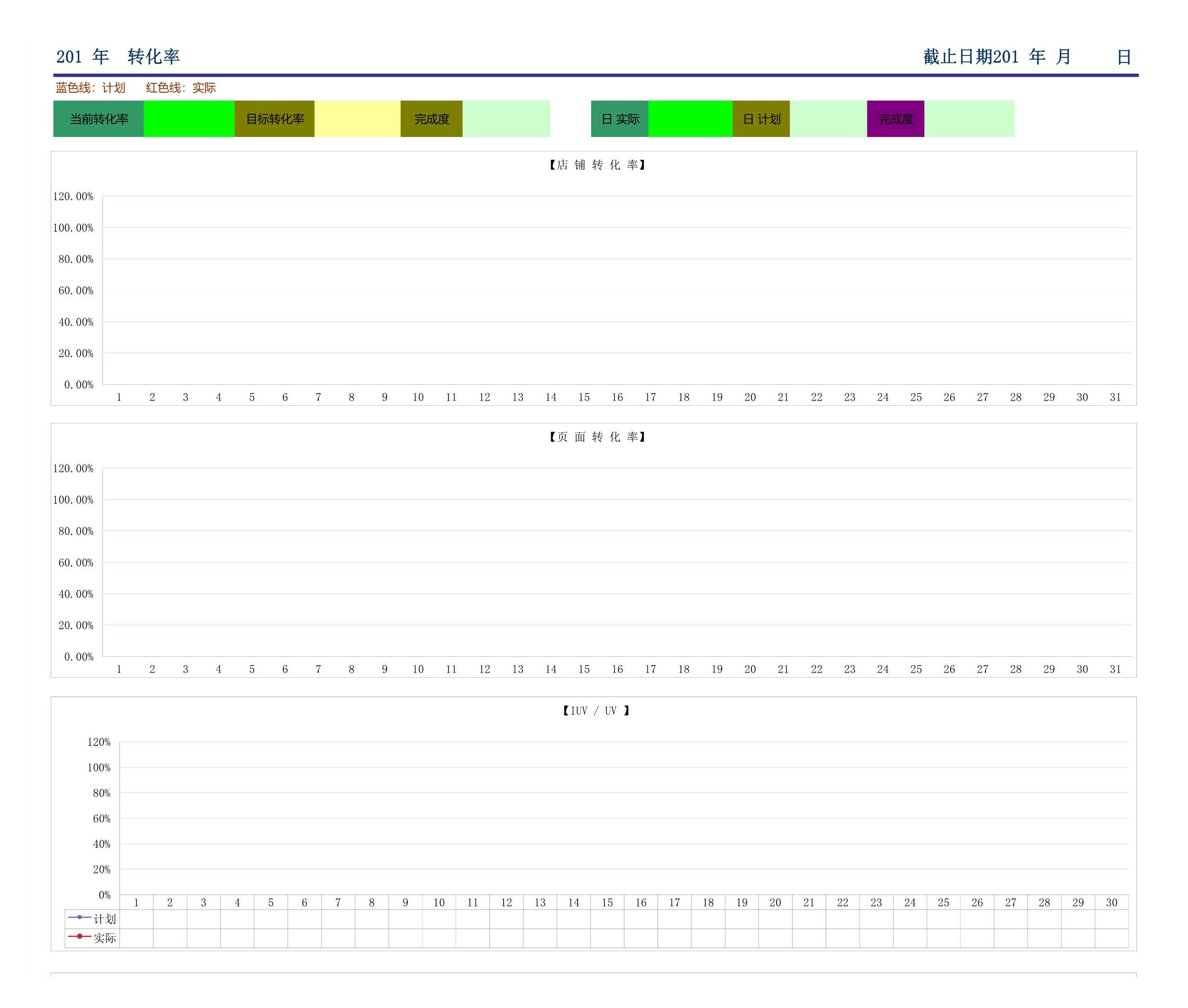Click the red 实际 legend line marker
Image resolution: width=1188 pixels, height=1008 pixels.
(x=79, y=936)
